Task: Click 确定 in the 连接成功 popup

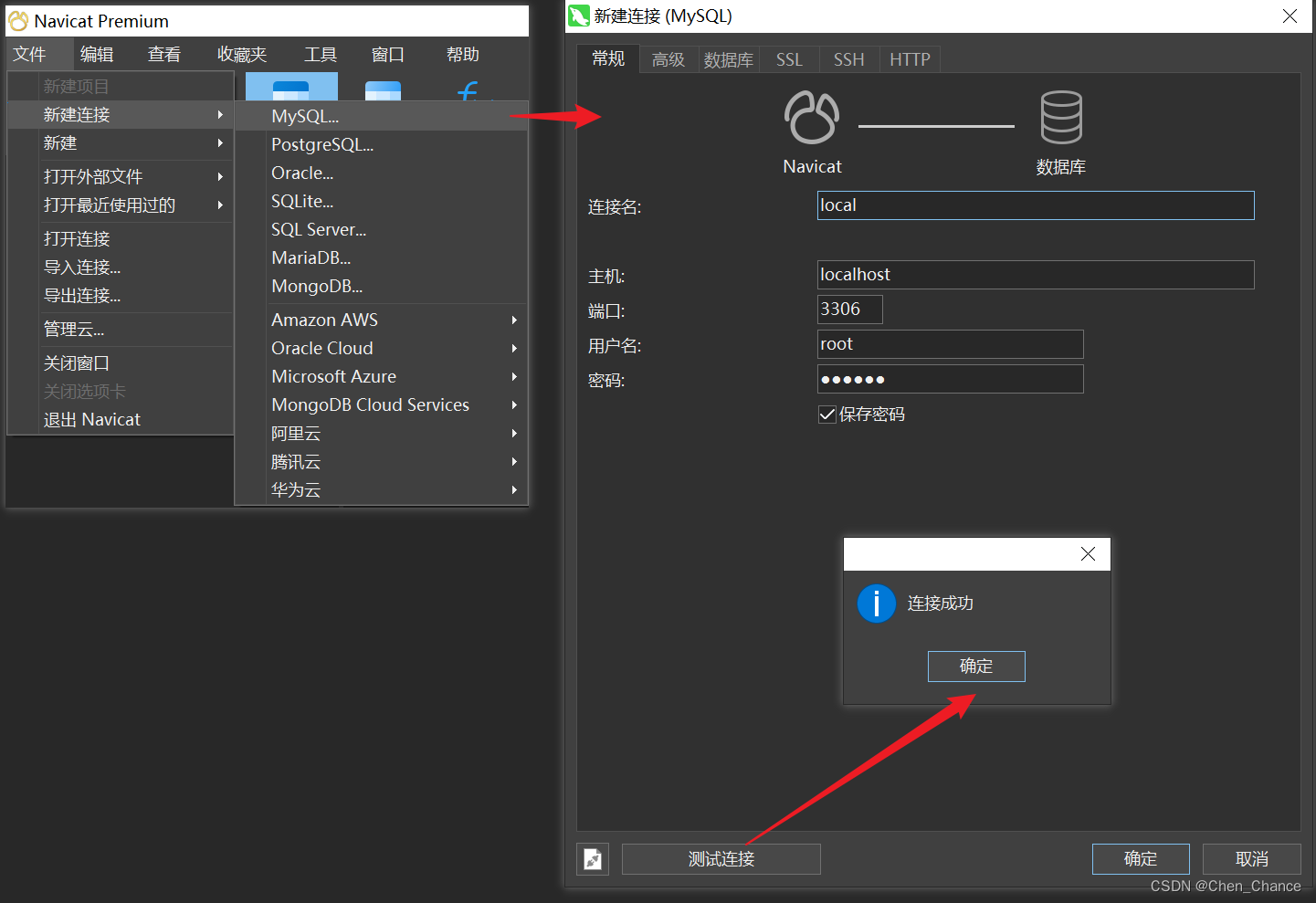Action: coord(976,667)
